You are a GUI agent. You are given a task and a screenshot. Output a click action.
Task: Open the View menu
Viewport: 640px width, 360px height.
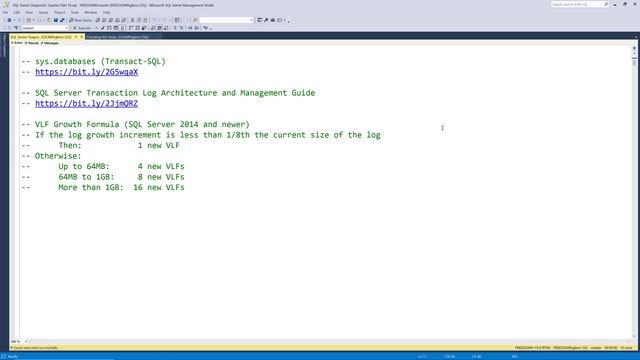(x=29, y=12)
